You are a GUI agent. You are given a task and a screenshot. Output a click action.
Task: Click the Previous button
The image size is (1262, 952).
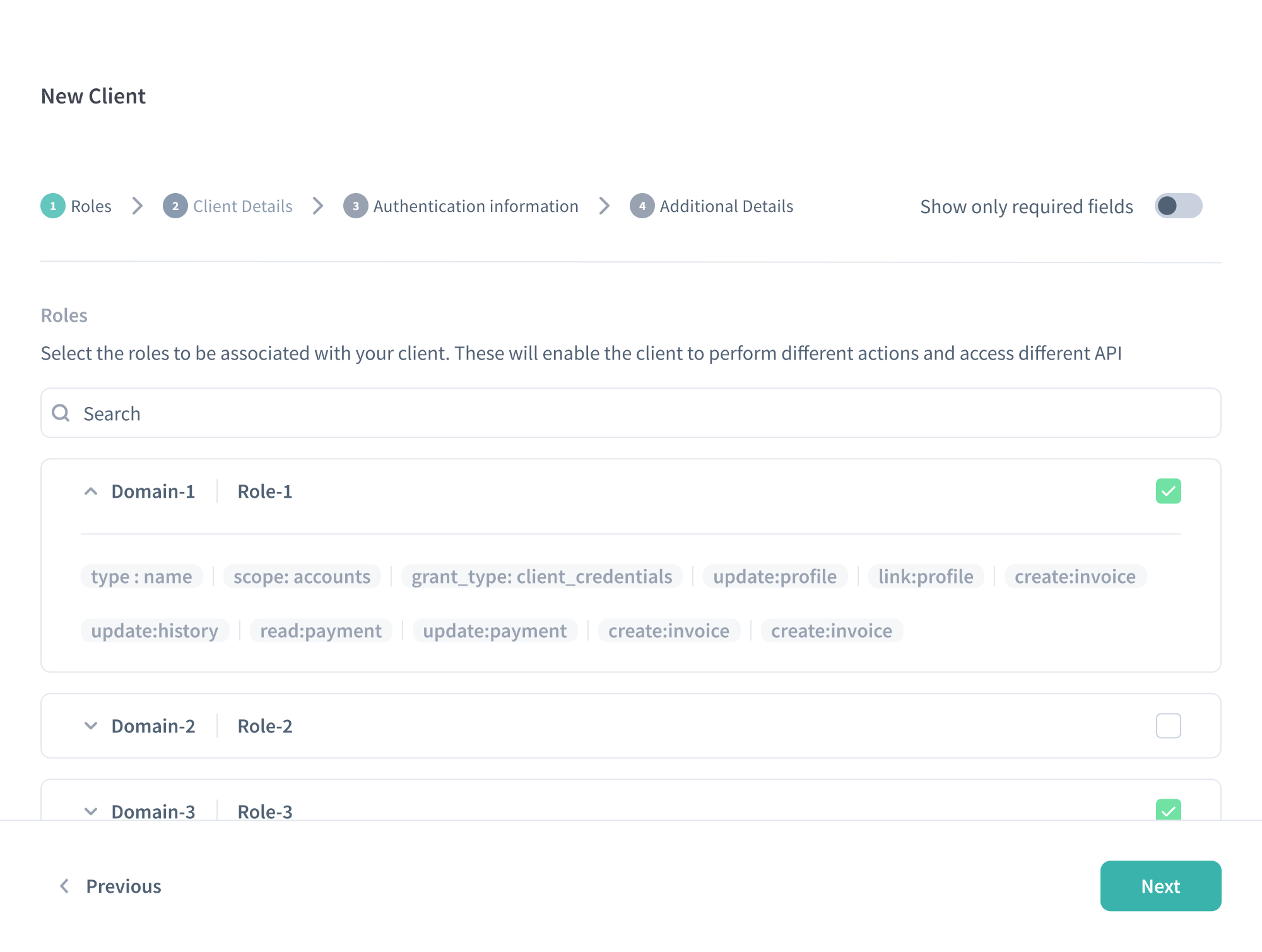point(110,886)
